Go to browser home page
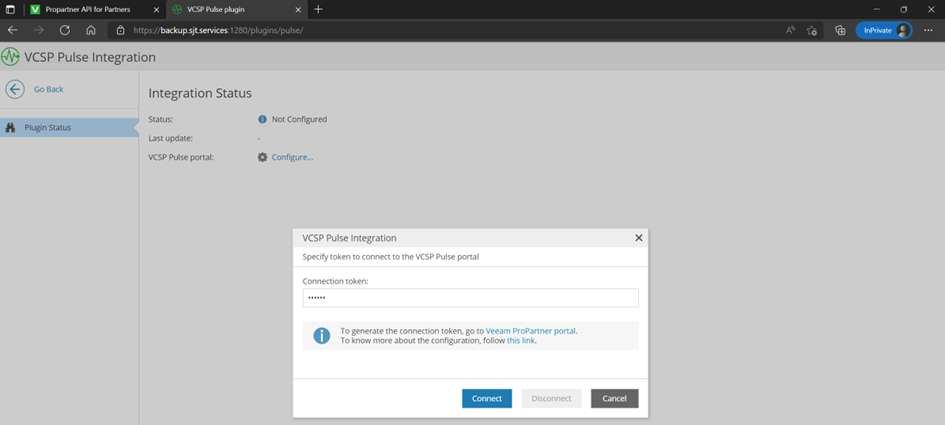Screen dimensions: 945x425 (91, 30)
